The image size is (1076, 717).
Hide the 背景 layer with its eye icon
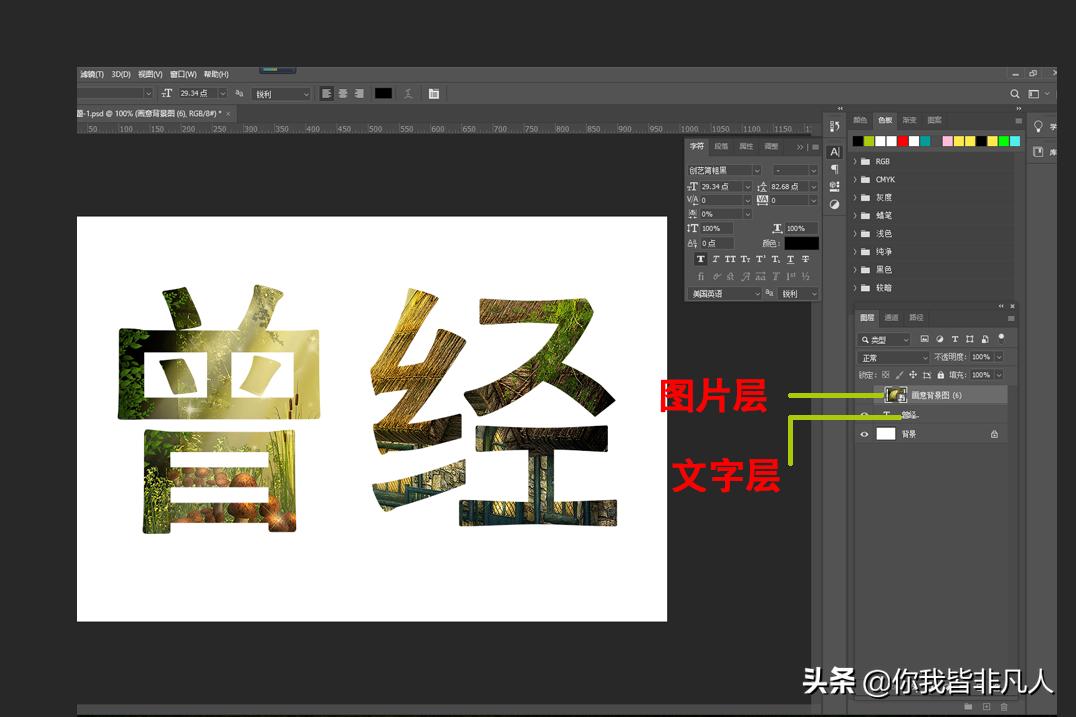(864, 433)
